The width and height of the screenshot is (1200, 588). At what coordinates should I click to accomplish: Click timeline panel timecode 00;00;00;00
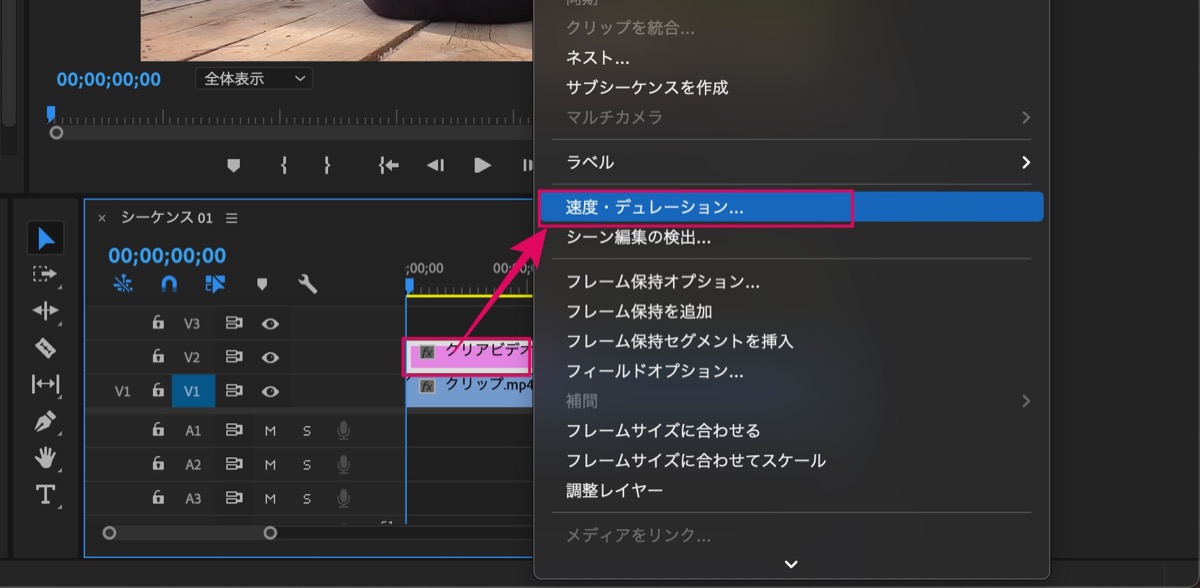(167, 256)
